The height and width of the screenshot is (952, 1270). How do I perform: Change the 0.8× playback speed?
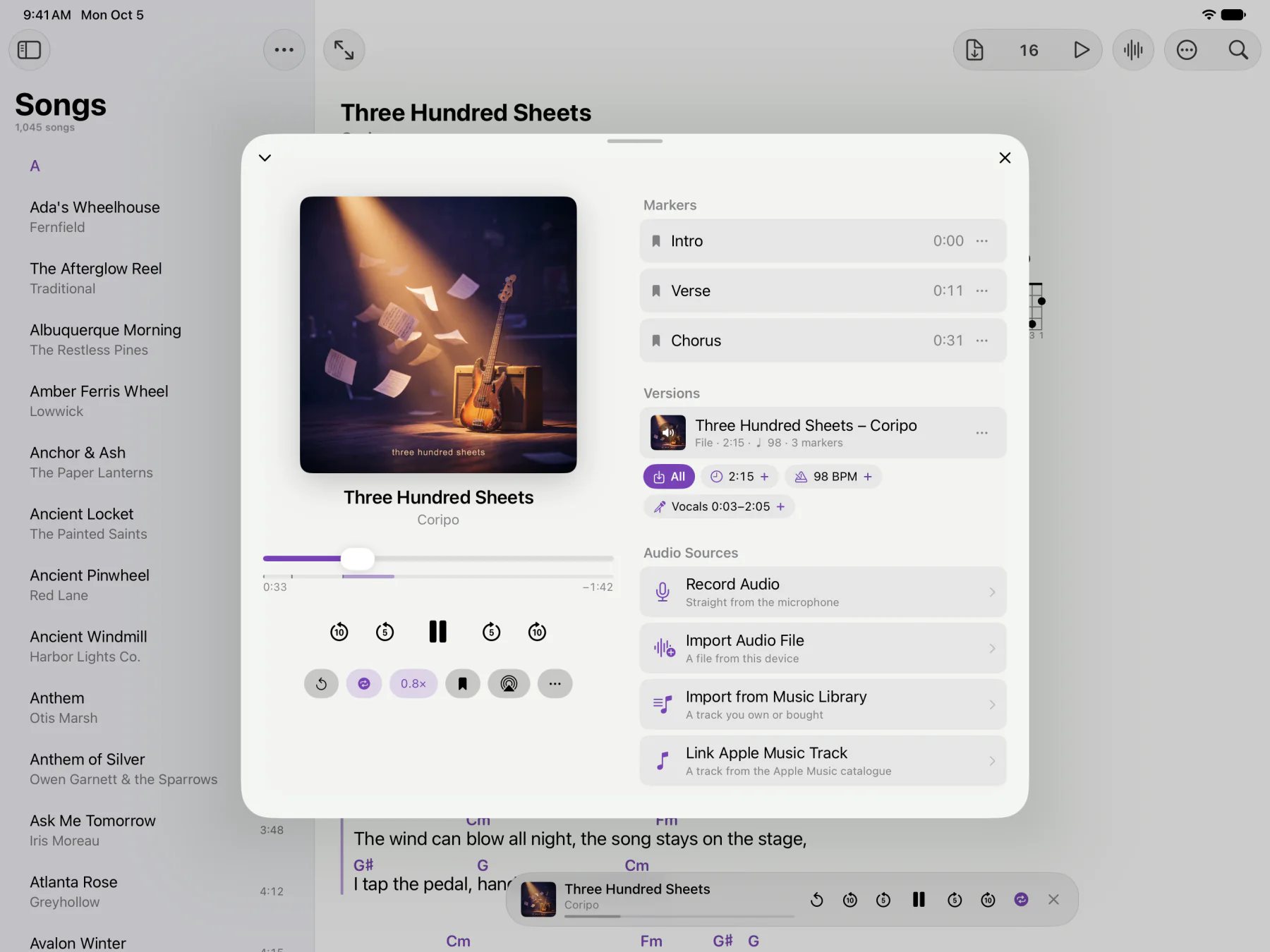pyautogui.click(x=413, y=683)
